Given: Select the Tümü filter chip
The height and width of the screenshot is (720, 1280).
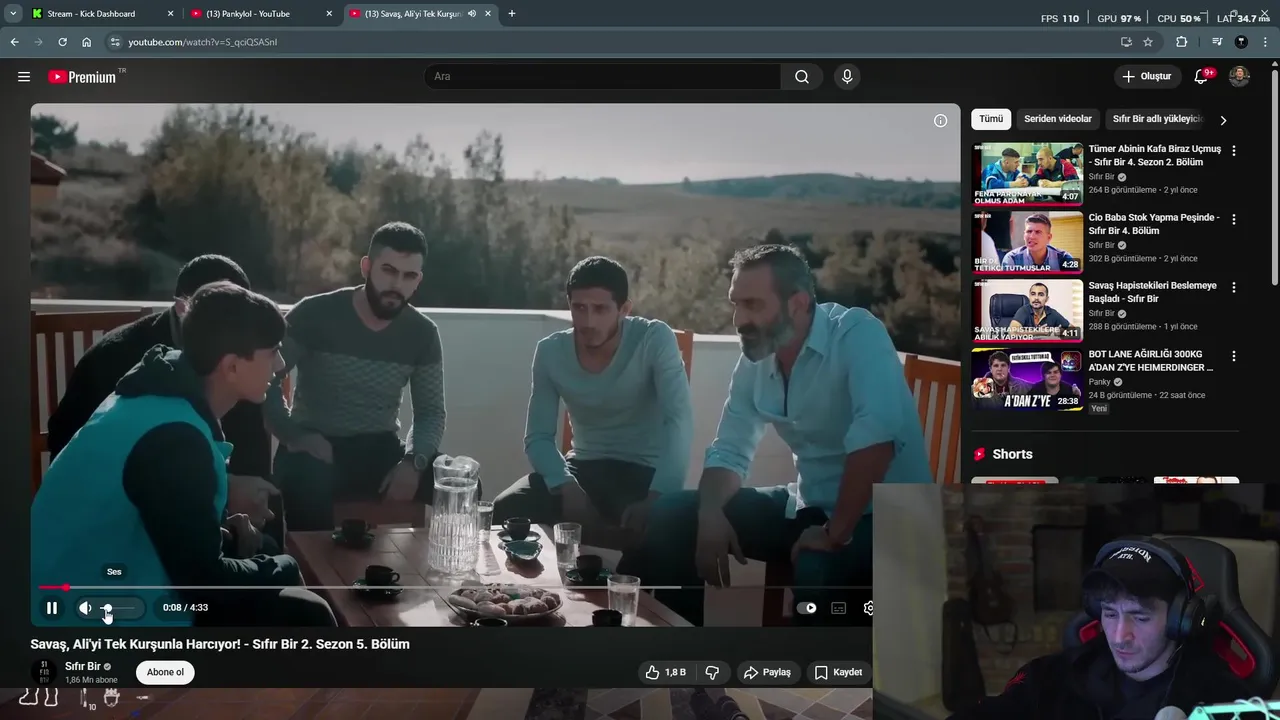Looking at the screenshot, I should (991, 119).
